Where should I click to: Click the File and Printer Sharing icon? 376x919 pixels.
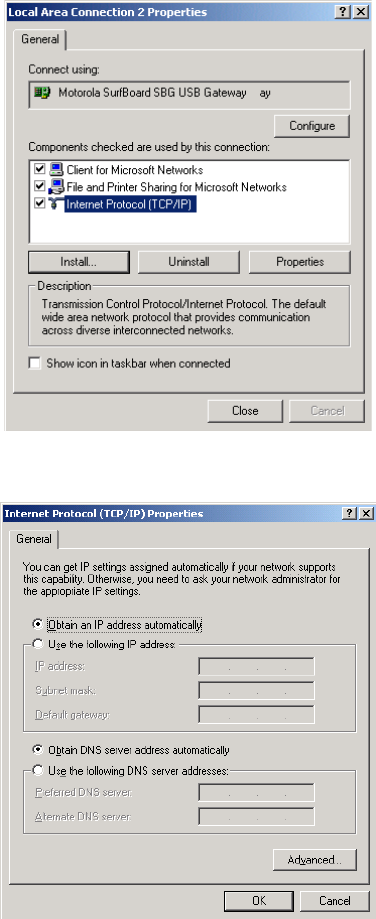coord(56,187)
